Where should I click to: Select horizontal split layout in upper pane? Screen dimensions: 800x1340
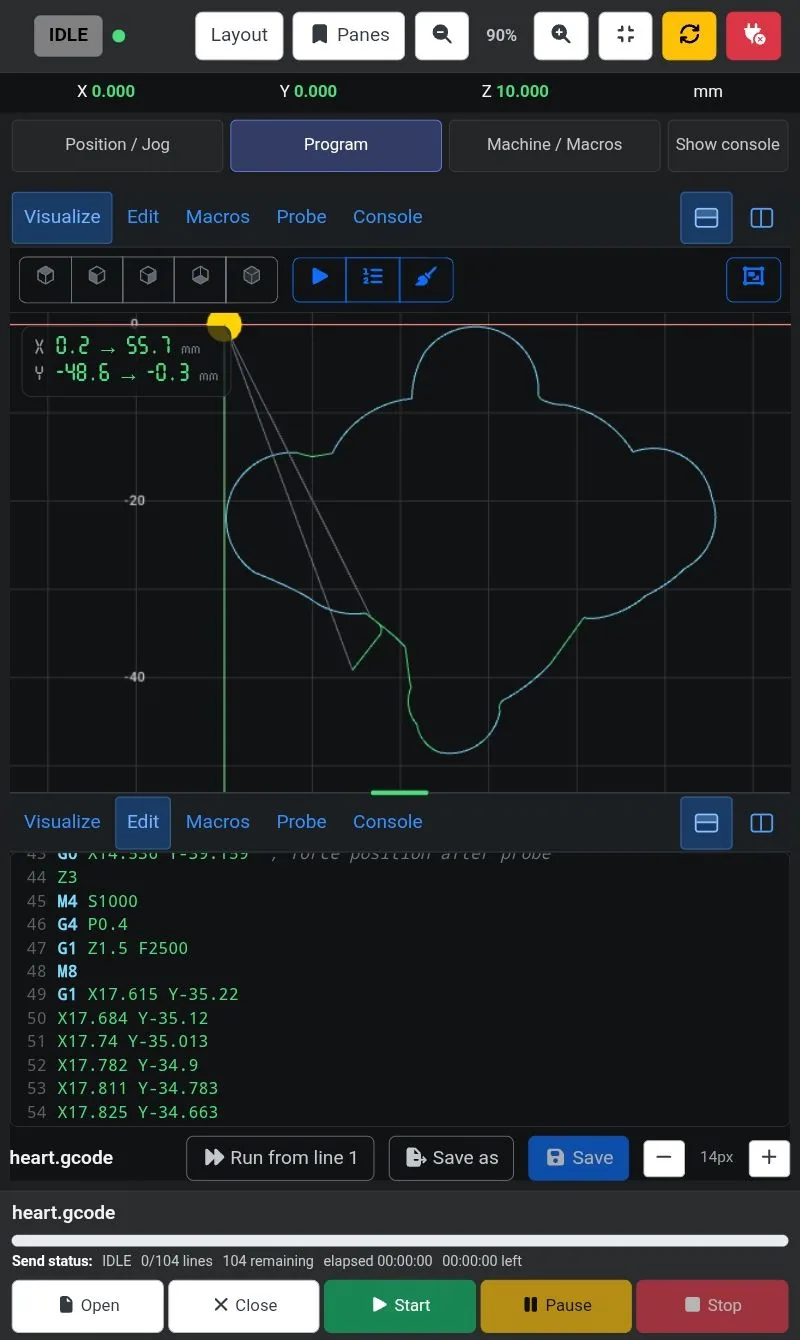(x=706, y=218)
